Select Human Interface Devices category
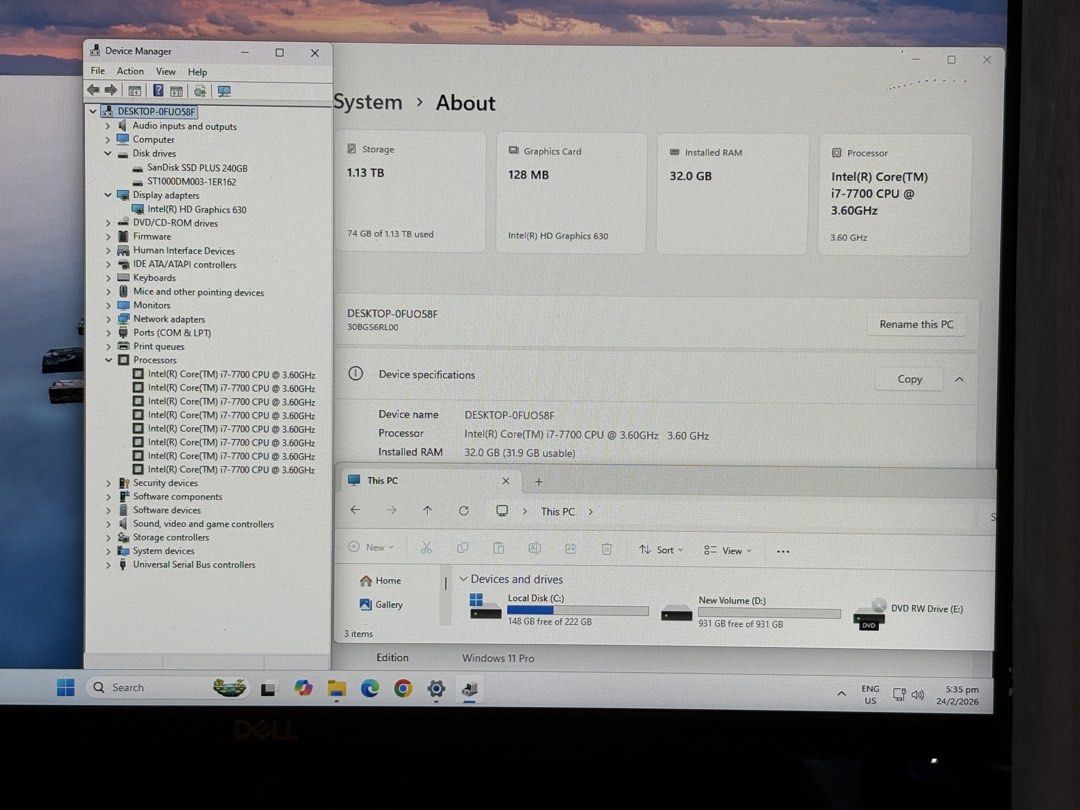Screen dimensions: 1080x810 184,251
